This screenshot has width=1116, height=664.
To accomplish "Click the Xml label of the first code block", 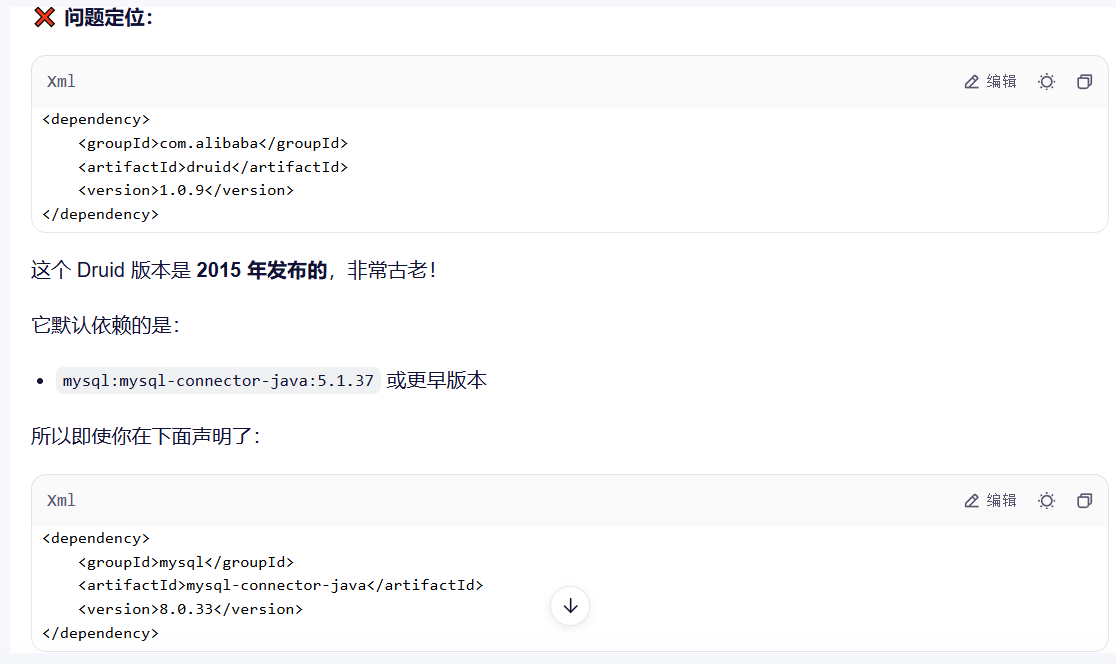I will tap(61, 82).
